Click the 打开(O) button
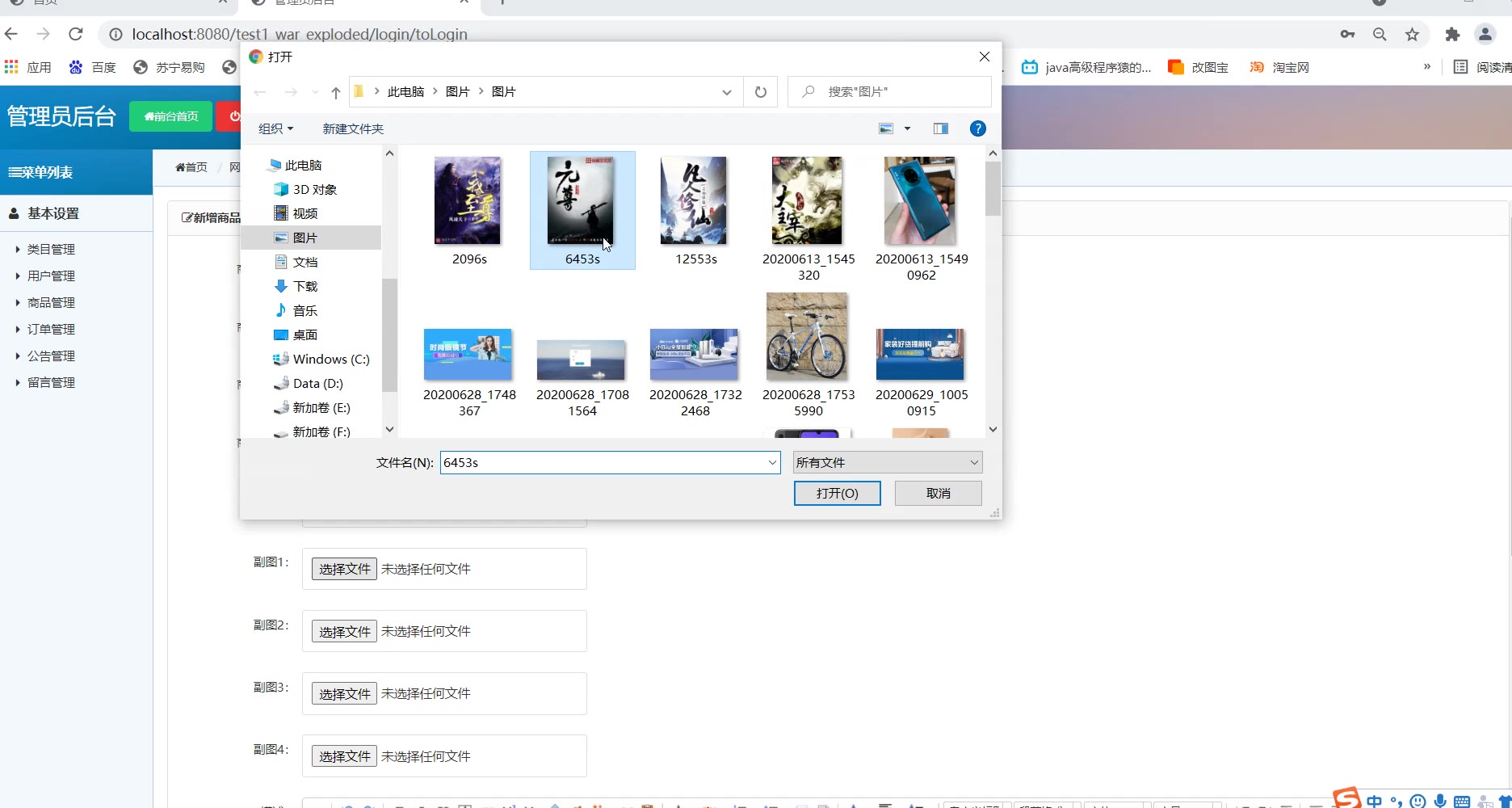The height and width of the screenshot is (808, 1512). tap(838, 494)
